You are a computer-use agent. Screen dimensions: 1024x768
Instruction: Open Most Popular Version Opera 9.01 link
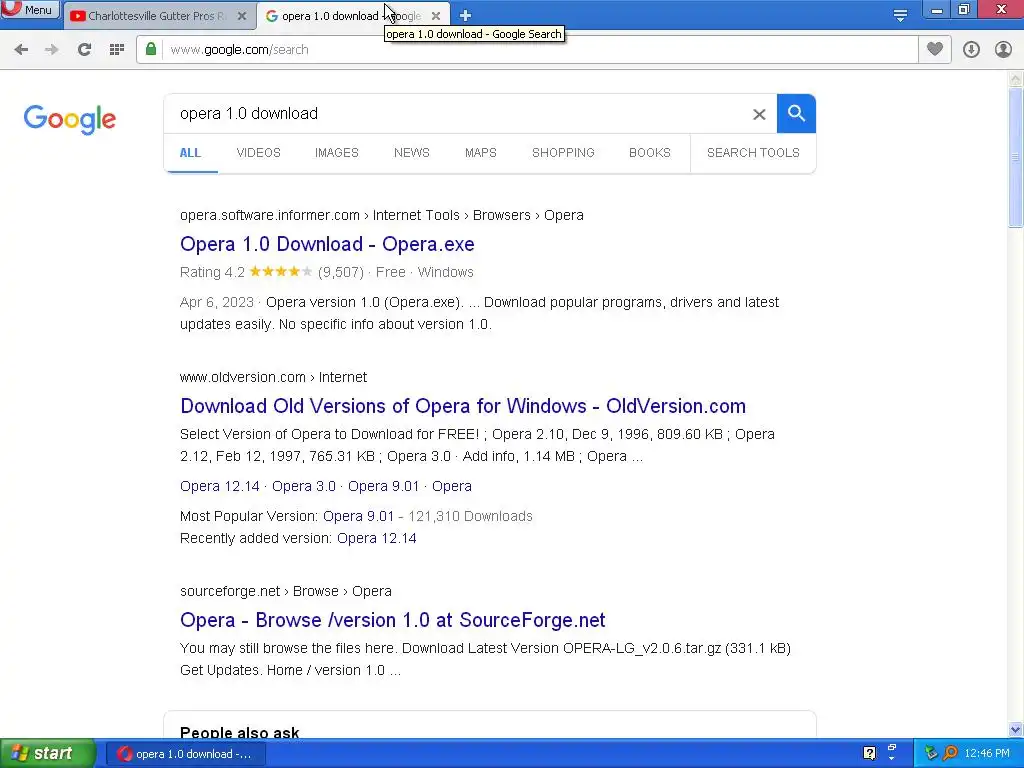[359, 517]
